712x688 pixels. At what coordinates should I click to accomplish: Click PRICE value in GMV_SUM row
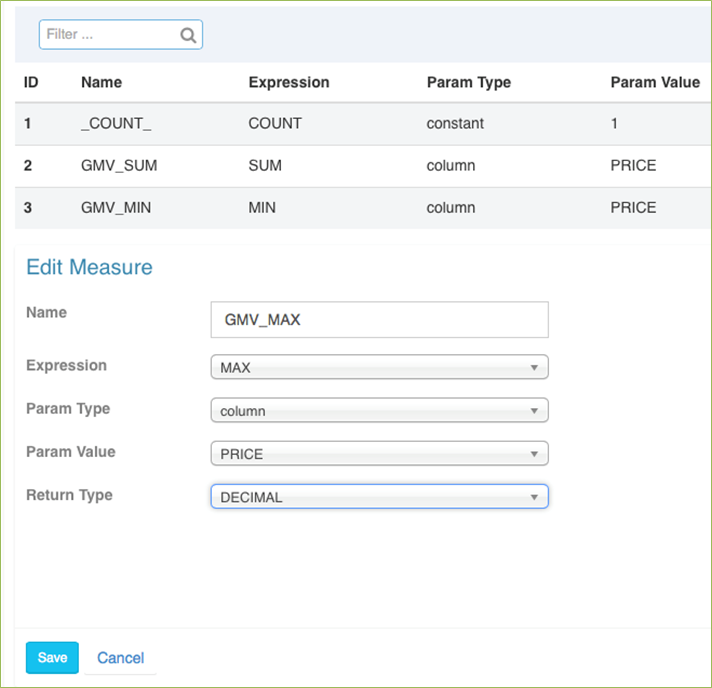(x=633, y=165)
